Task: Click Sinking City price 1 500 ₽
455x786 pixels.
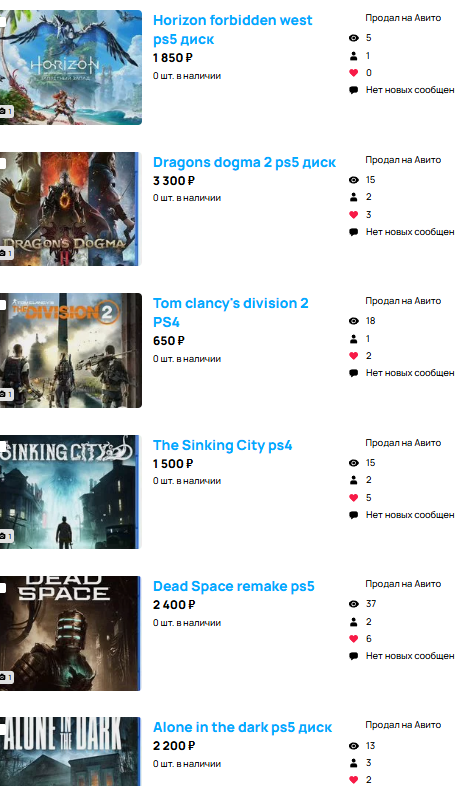Action: [173, 464]
